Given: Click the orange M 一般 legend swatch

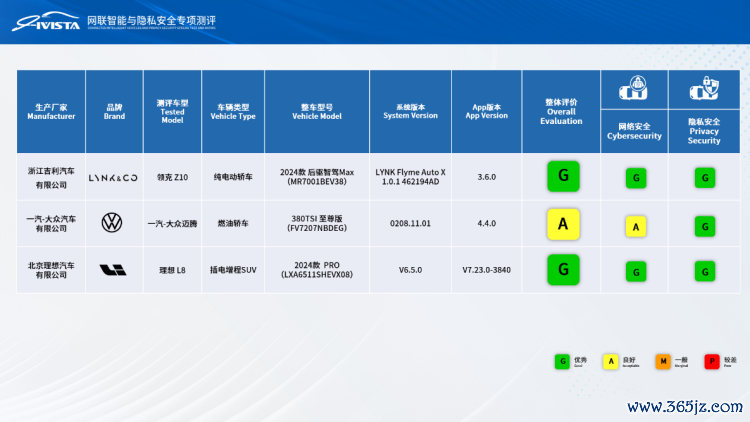Looking at the screenshot, I should tap(663, 361).
